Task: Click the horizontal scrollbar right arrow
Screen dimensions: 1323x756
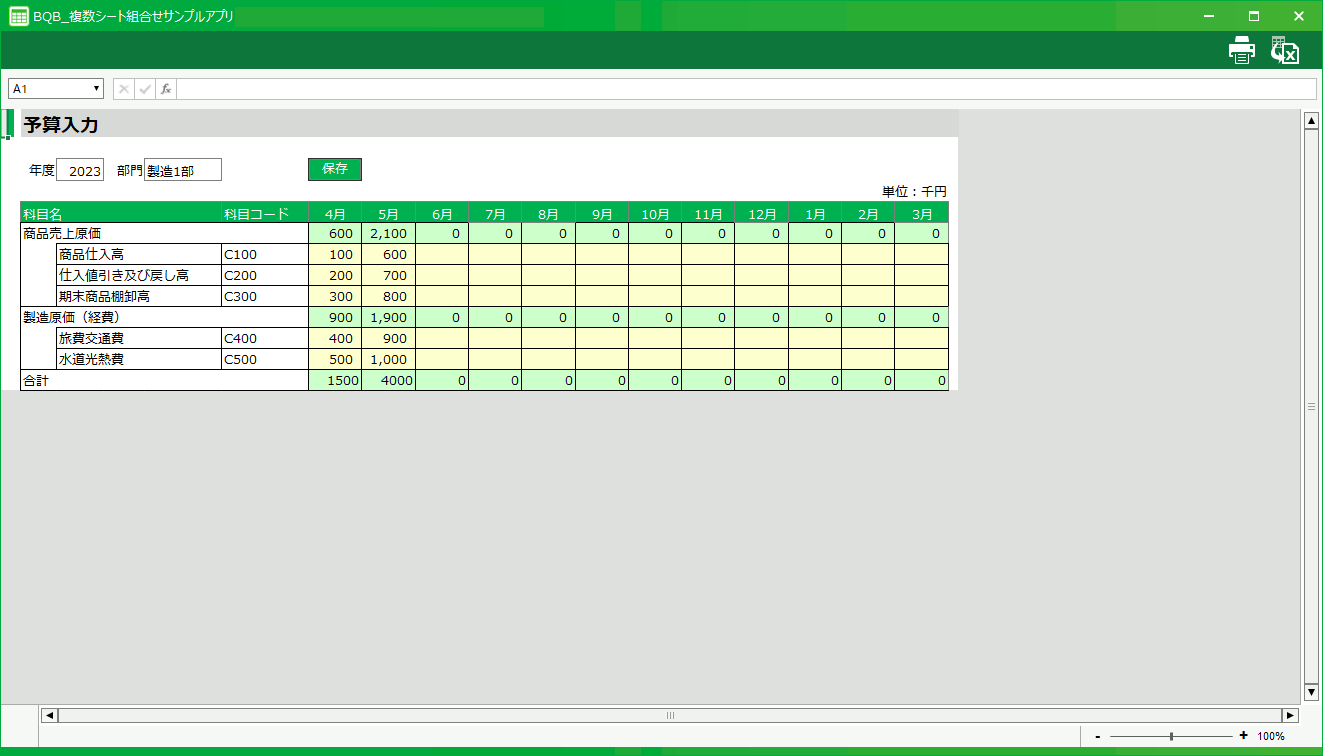Action: click(1290, 715)
